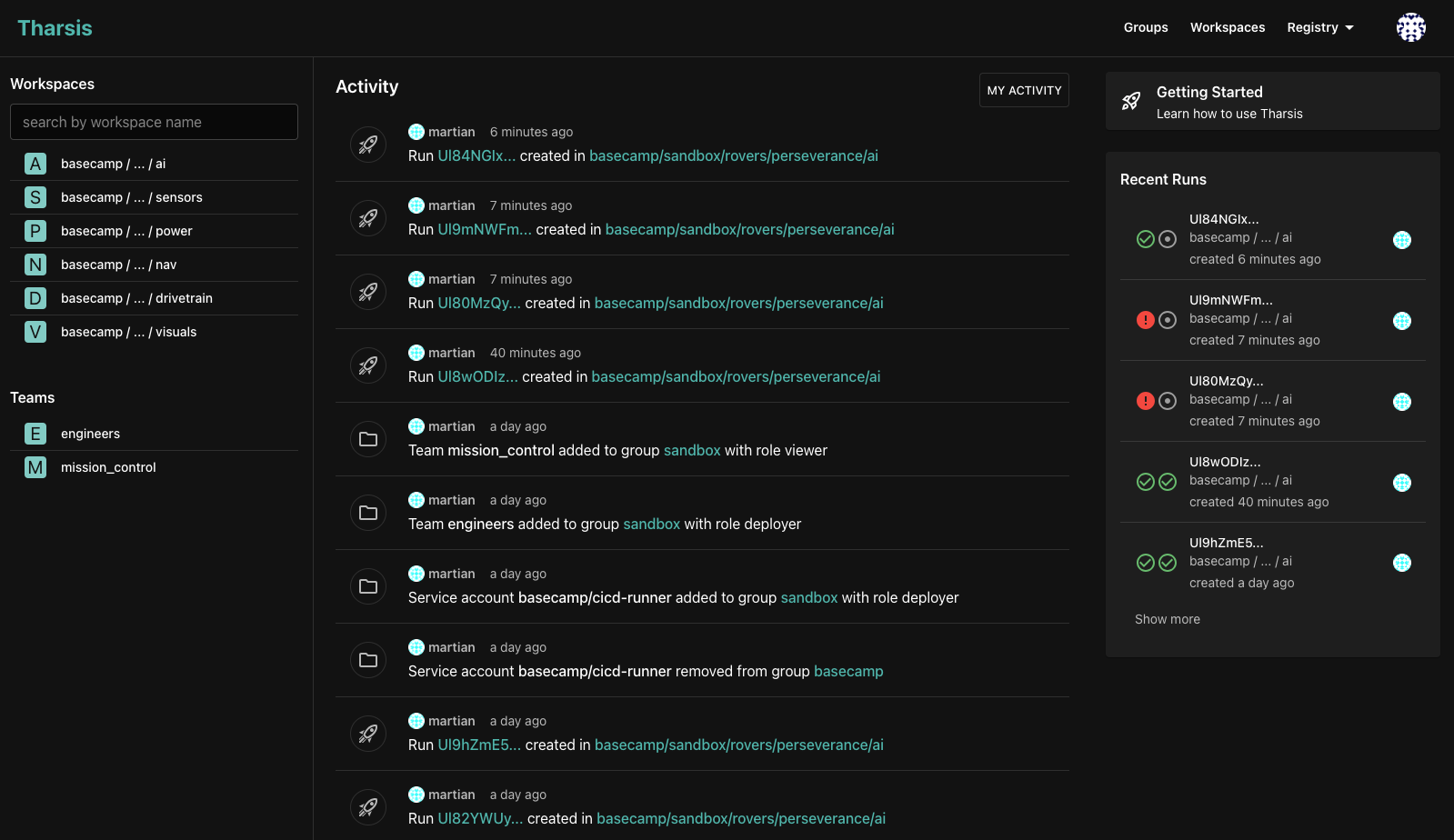This screenshot has width=1454, height=840.
Task: Select the D icon for workspace drivetrain
Action: (35, 298)
